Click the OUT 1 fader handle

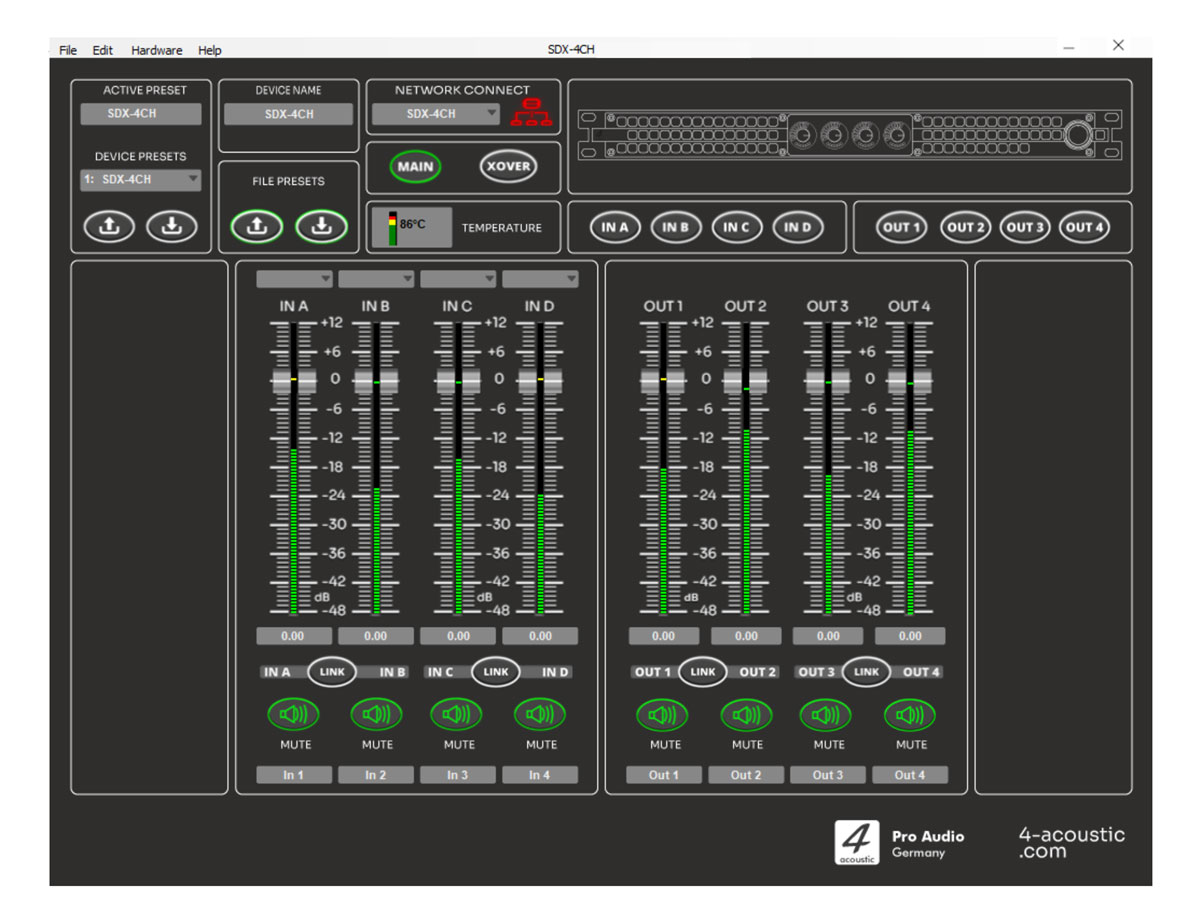pos(663,380)
